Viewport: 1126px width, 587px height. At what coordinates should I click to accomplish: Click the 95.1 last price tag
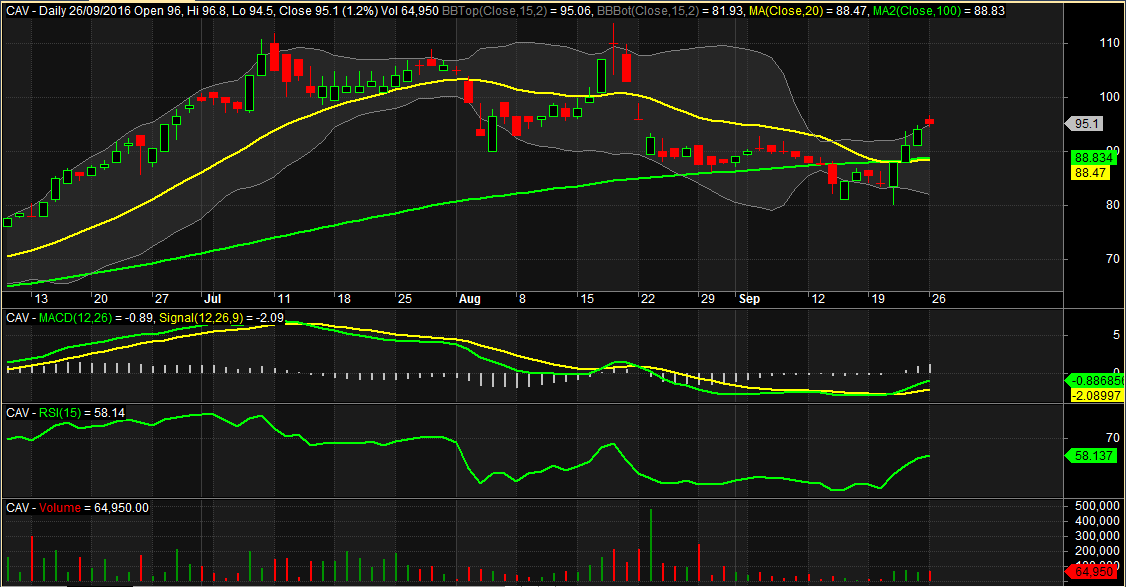pyautogui.click(x=1087, y=124)
